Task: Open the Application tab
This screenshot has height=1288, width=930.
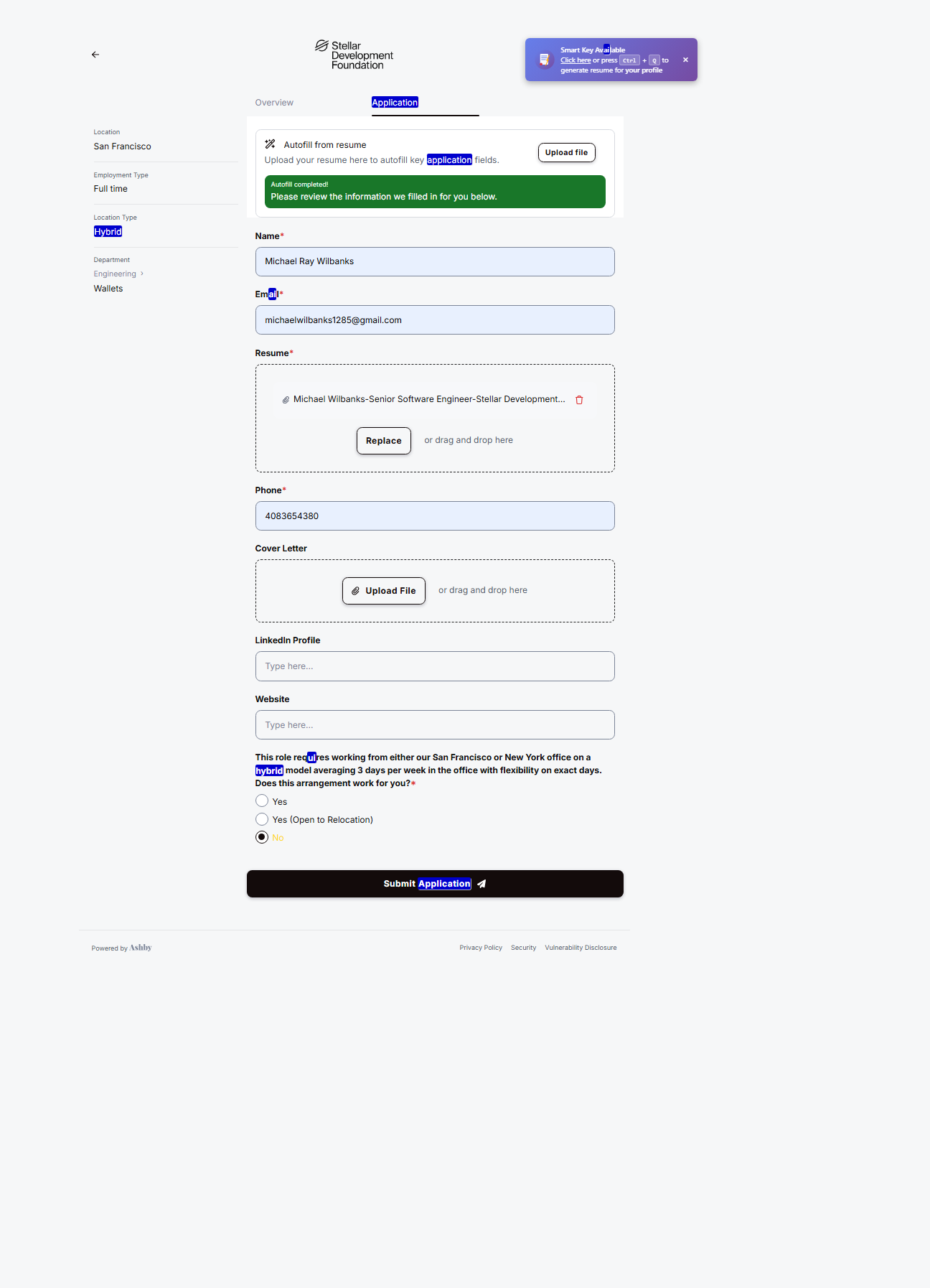Action: 395,103
